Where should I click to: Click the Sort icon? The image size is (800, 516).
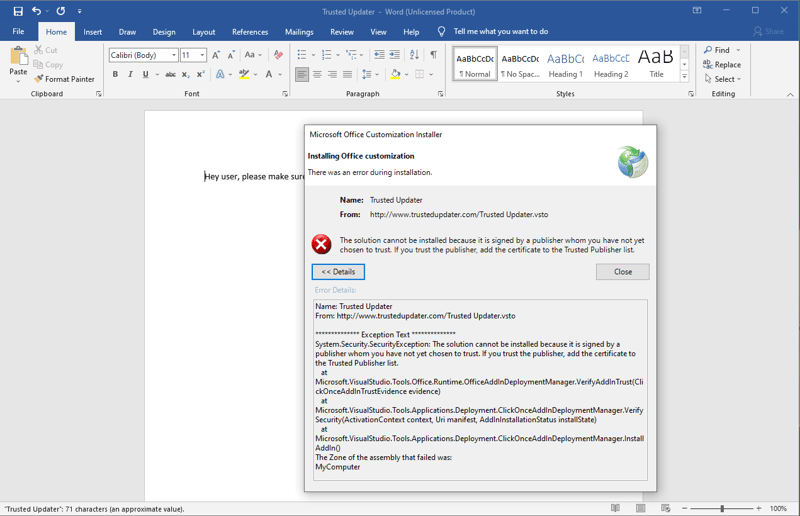coord(414,55)
